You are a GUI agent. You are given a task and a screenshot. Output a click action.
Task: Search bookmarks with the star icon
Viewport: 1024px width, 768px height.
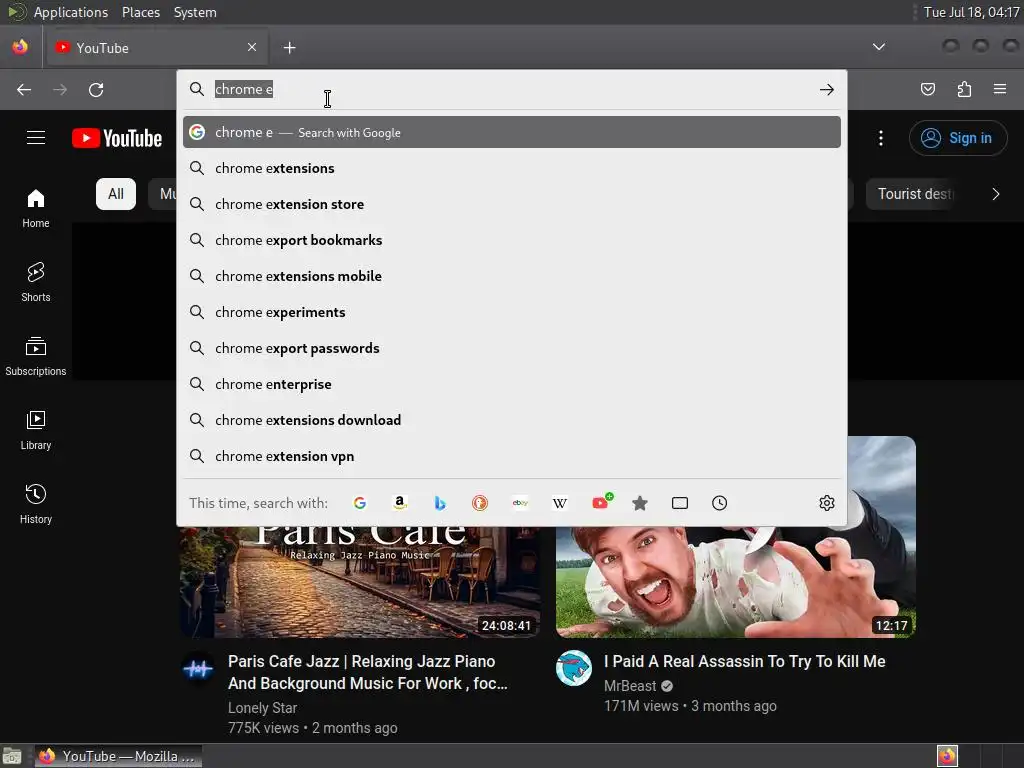coord(640,503)
